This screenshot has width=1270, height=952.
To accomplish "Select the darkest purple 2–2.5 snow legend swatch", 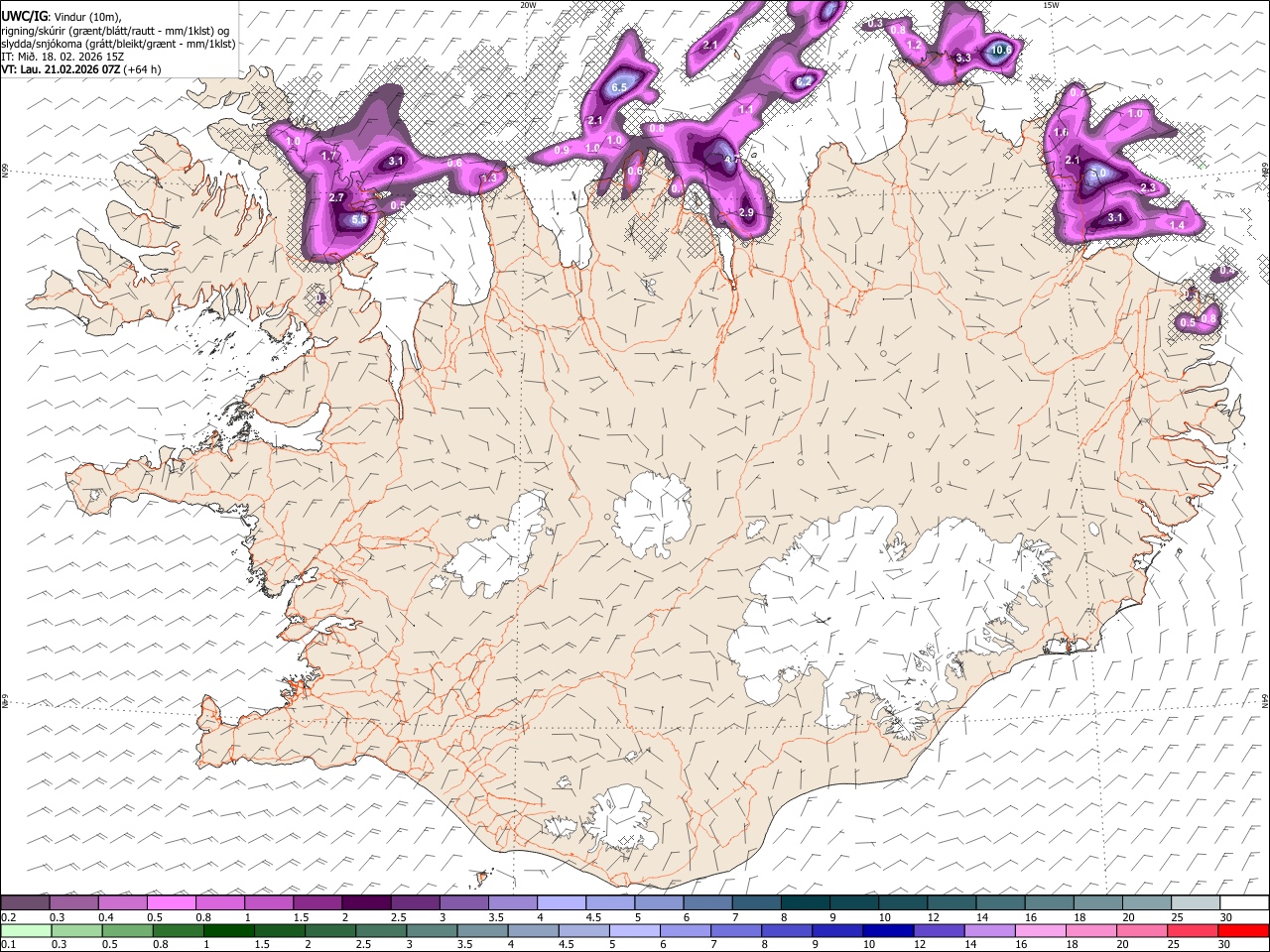I will coord(365,903).
